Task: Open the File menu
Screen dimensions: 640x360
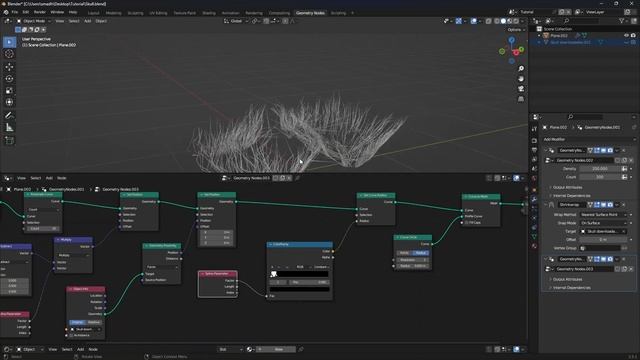Action: (15, 12)
